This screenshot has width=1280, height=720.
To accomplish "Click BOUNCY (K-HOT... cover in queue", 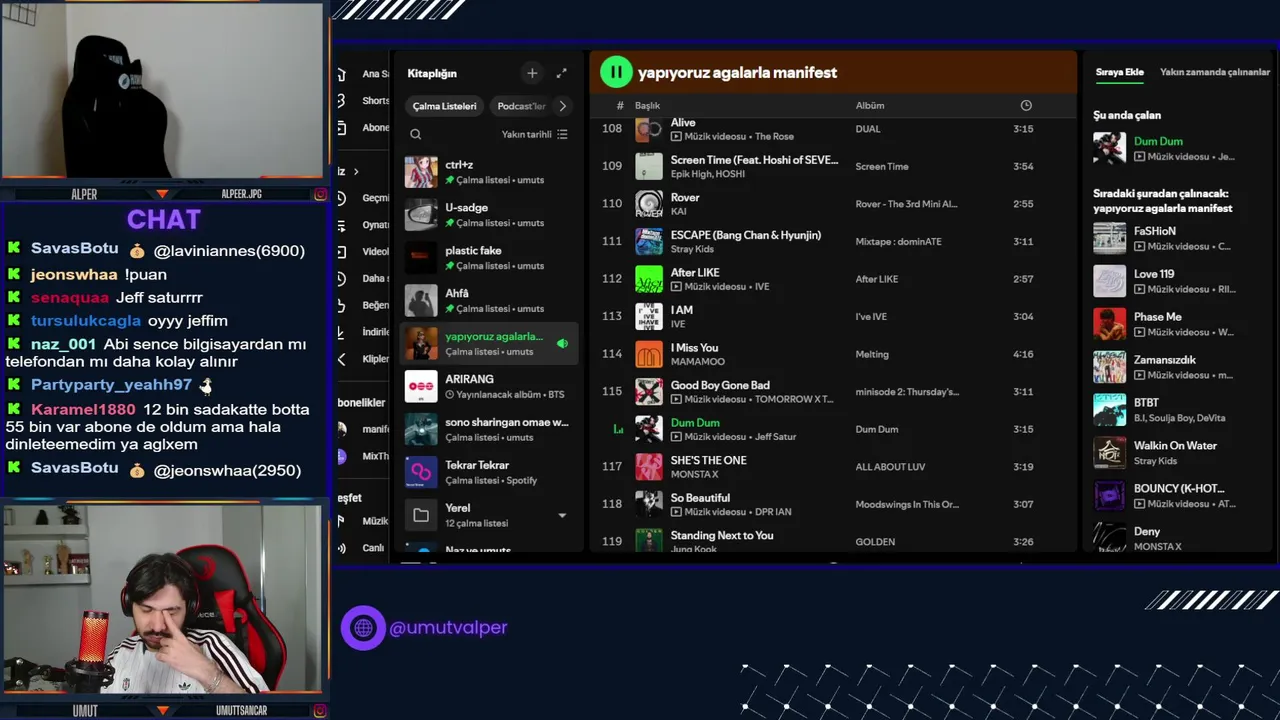I will [1109, 496].
